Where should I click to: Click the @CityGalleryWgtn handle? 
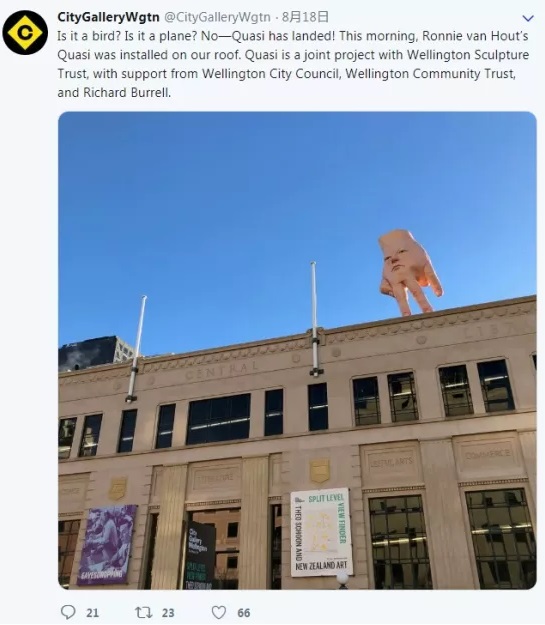pos(217,17)
